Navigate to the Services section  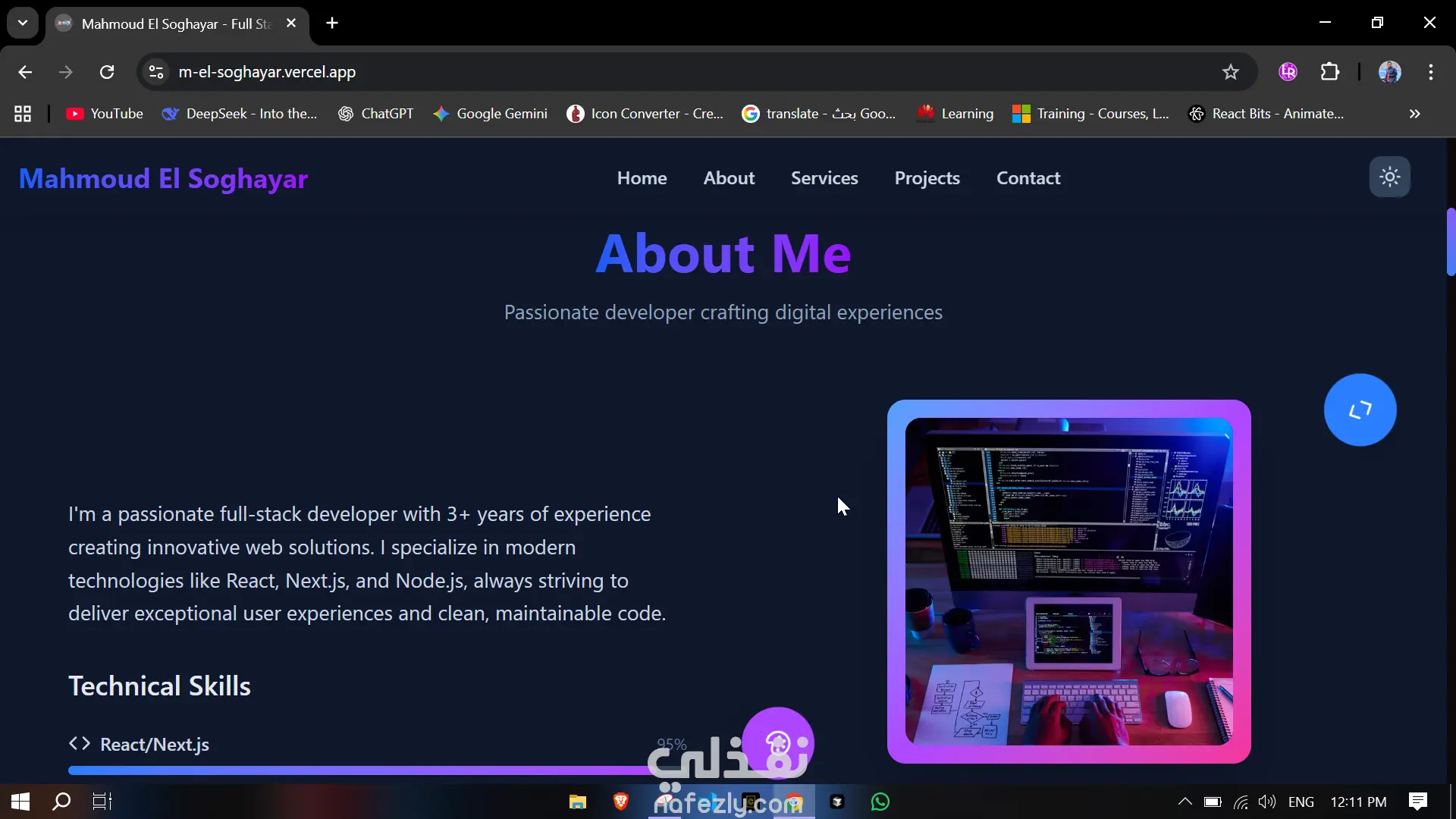click(824, 178)
